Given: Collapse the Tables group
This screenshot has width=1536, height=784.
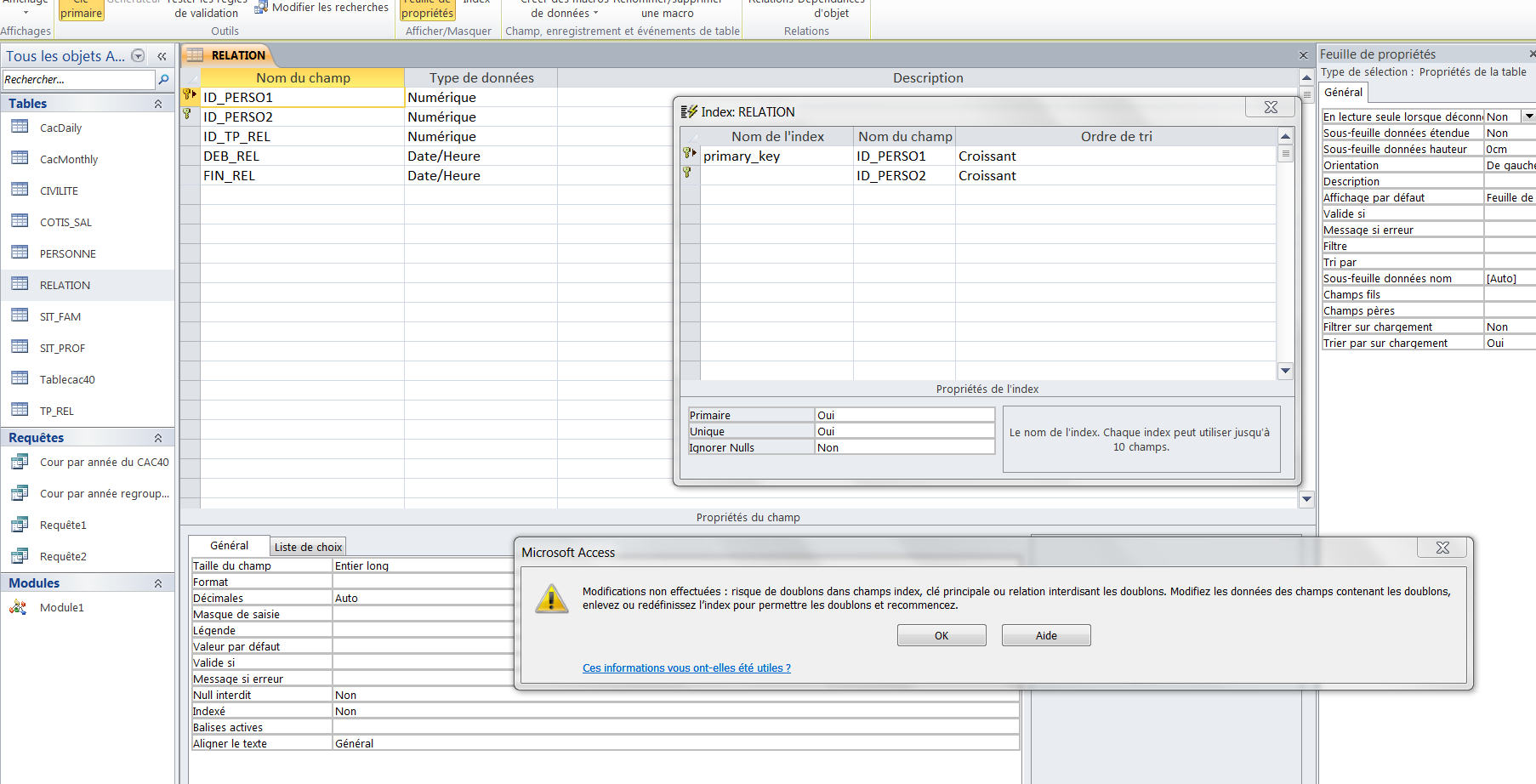Looking at the screenshot, I should (x=157, y=104).
